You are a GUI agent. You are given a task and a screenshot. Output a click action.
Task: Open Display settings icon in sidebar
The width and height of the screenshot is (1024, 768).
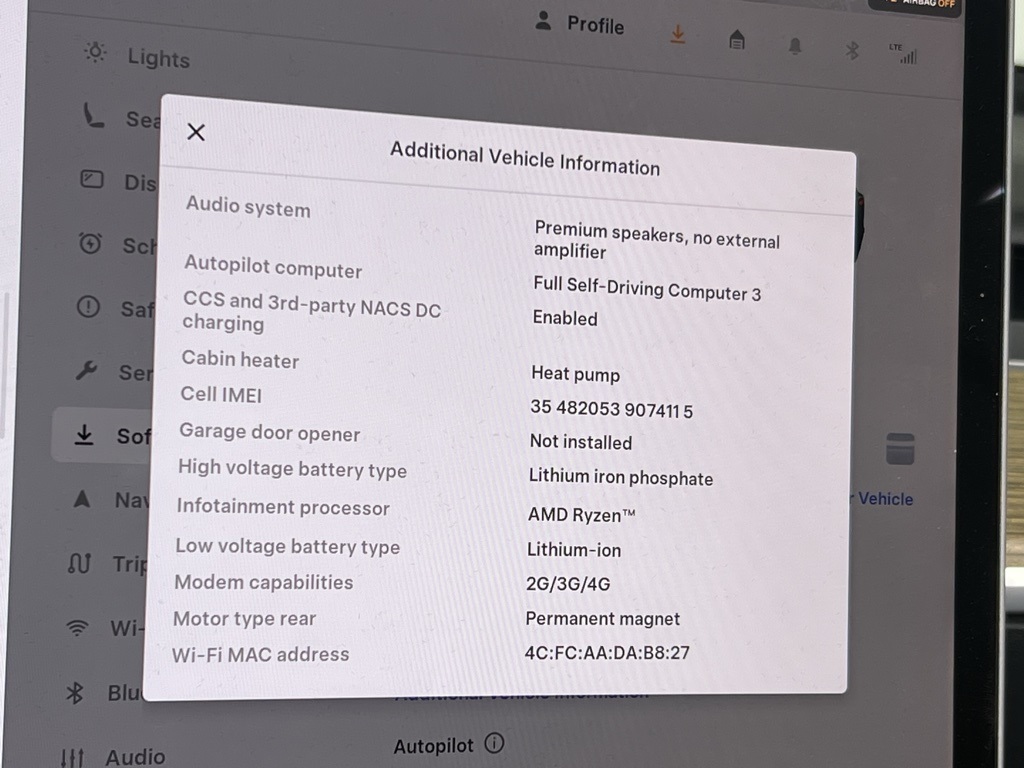92,180
